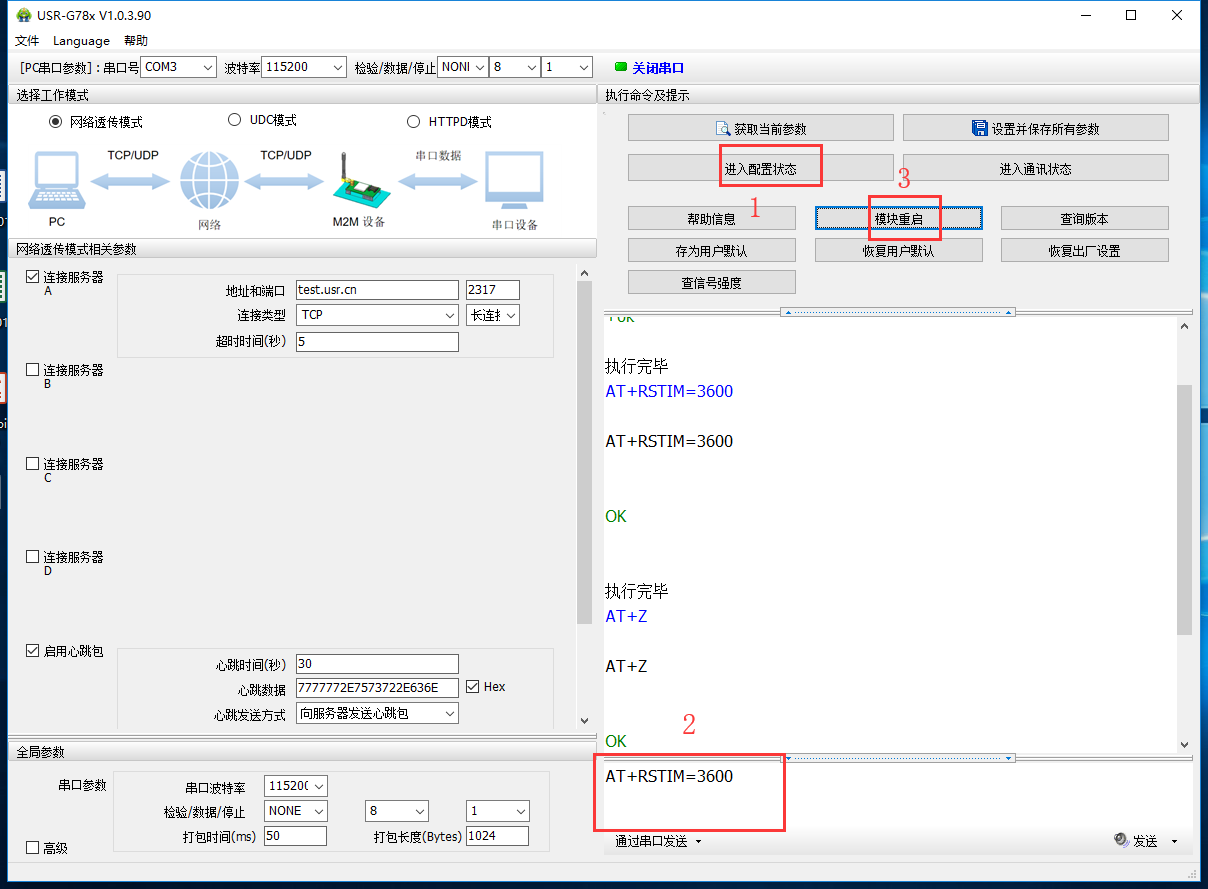Click the globe network icon in diagram
The image size is (1208, 889).
209,182
